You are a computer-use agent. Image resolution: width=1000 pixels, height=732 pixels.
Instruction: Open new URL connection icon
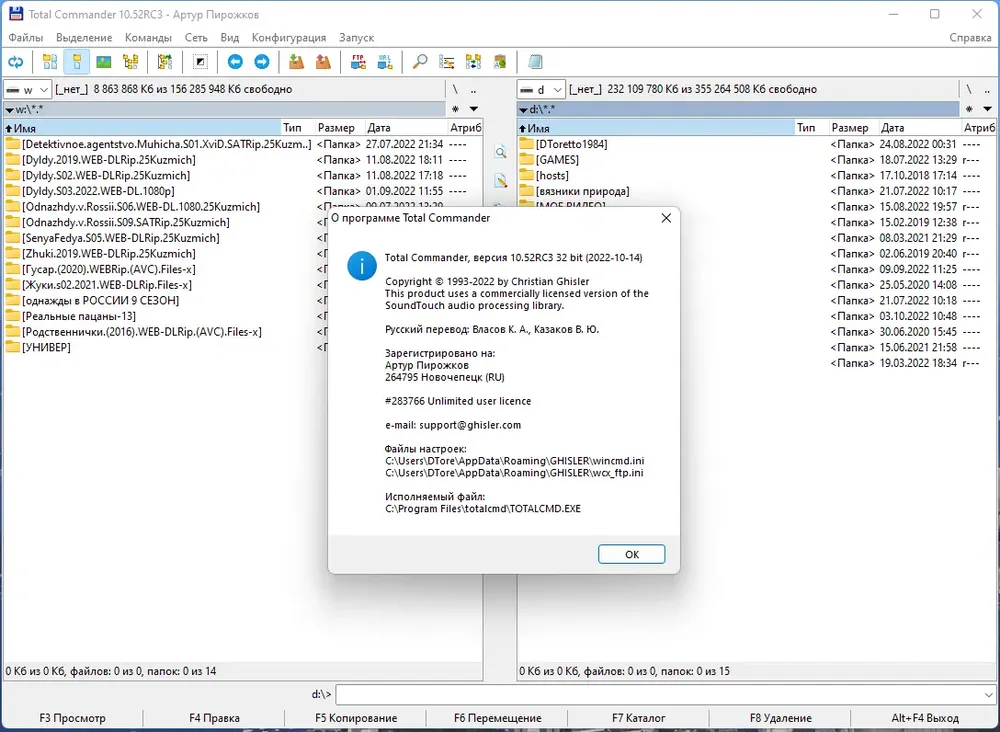click(x=385, y=62)
